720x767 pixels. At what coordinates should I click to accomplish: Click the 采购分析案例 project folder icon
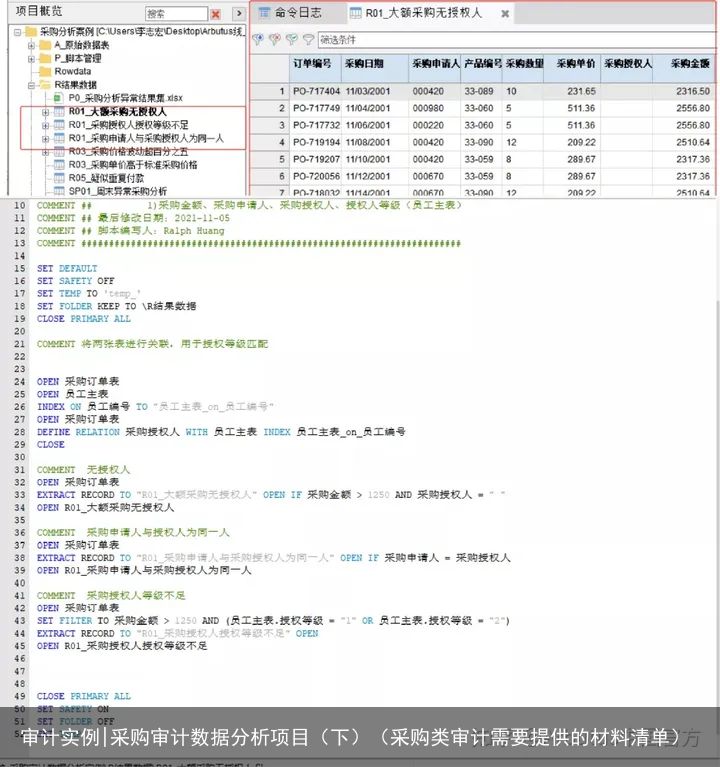click(31, 32)
